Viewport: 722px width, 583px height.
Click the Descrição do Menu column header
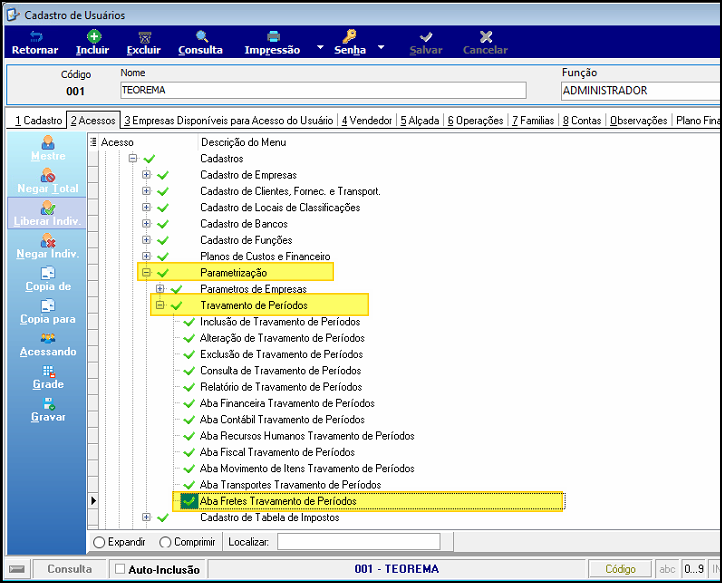(244, 142)
